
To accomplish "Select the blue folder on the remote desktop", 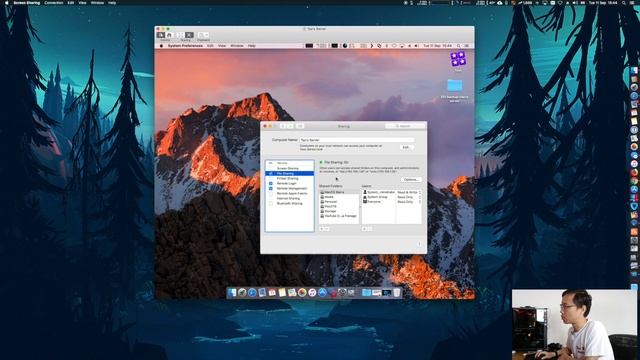I will [454, 86].
